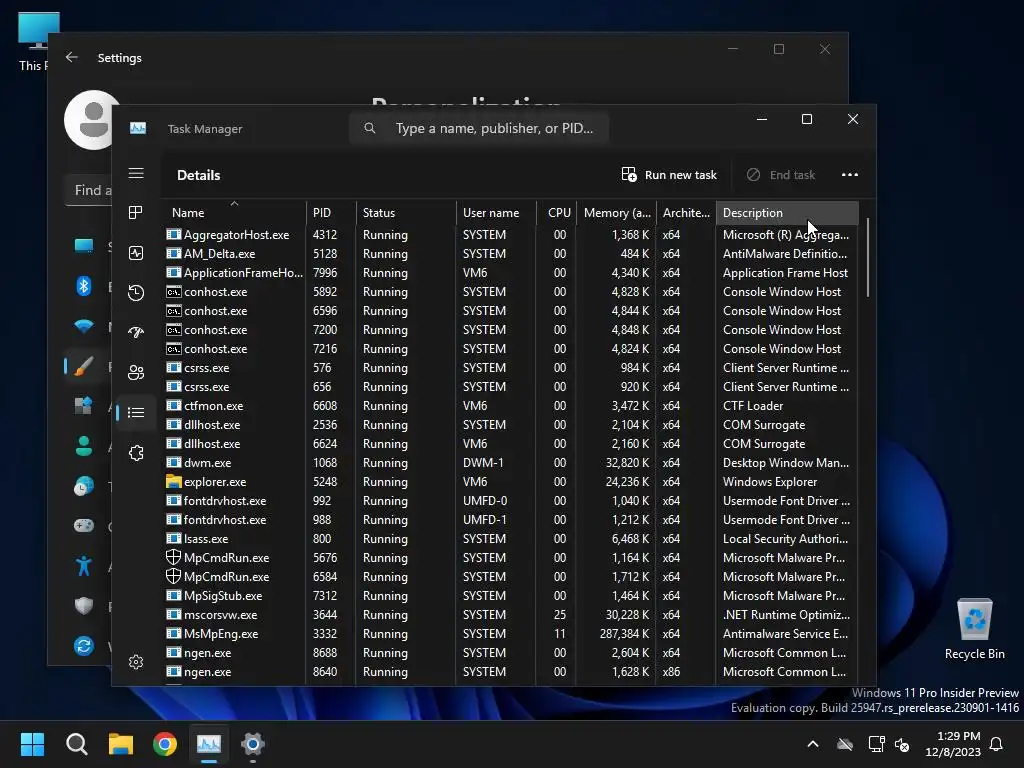Click the three-dot more options button
Image resolution: width=1024 pixels, height=768 pixels.
coord(850,175)
